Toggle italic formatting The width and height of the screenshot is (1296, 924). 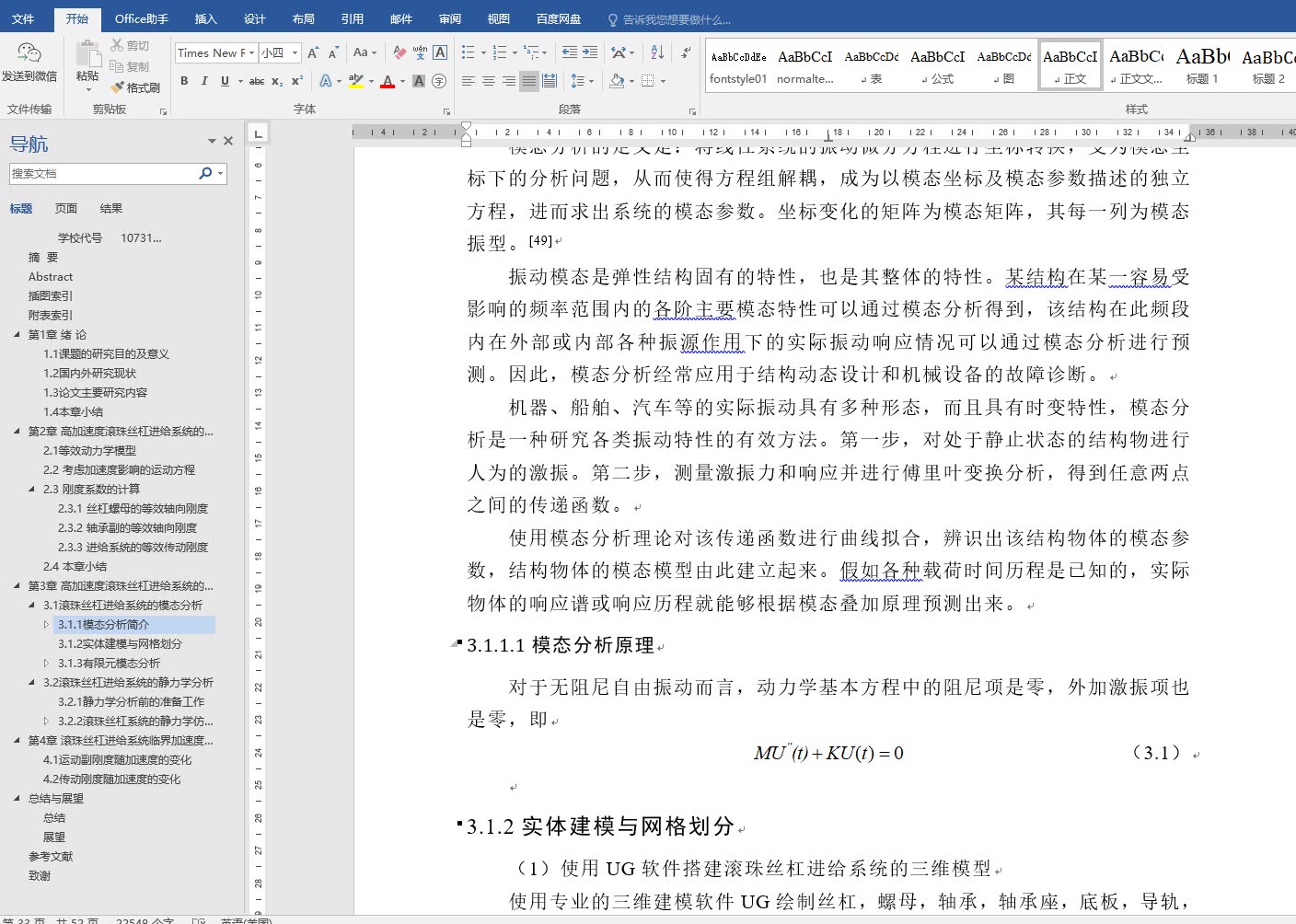click(x=204, y=81)
